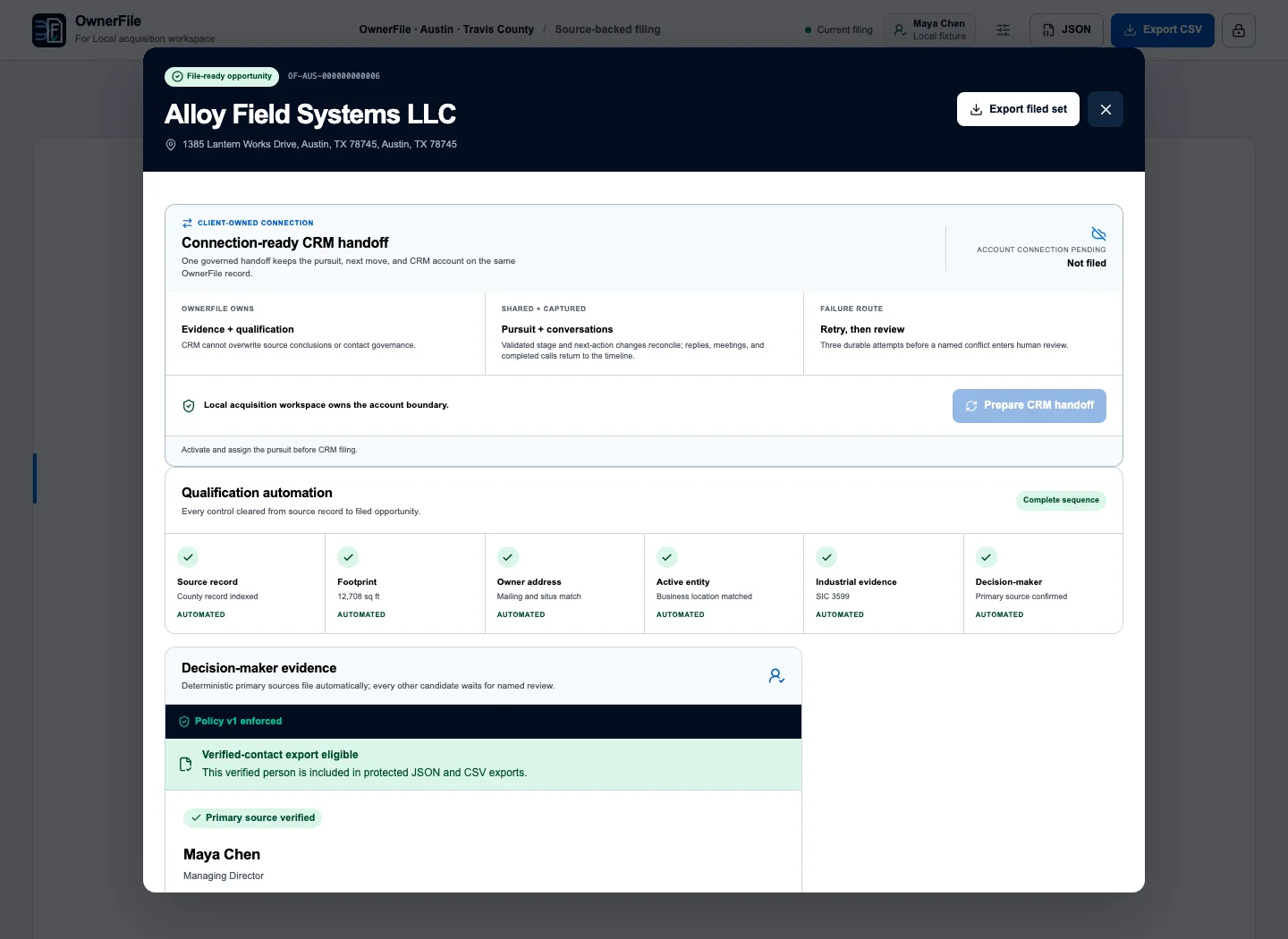This screenshot has width=1288, height=939.
Task: Click the Footprint checkmark icon
Action: [348, 557]
